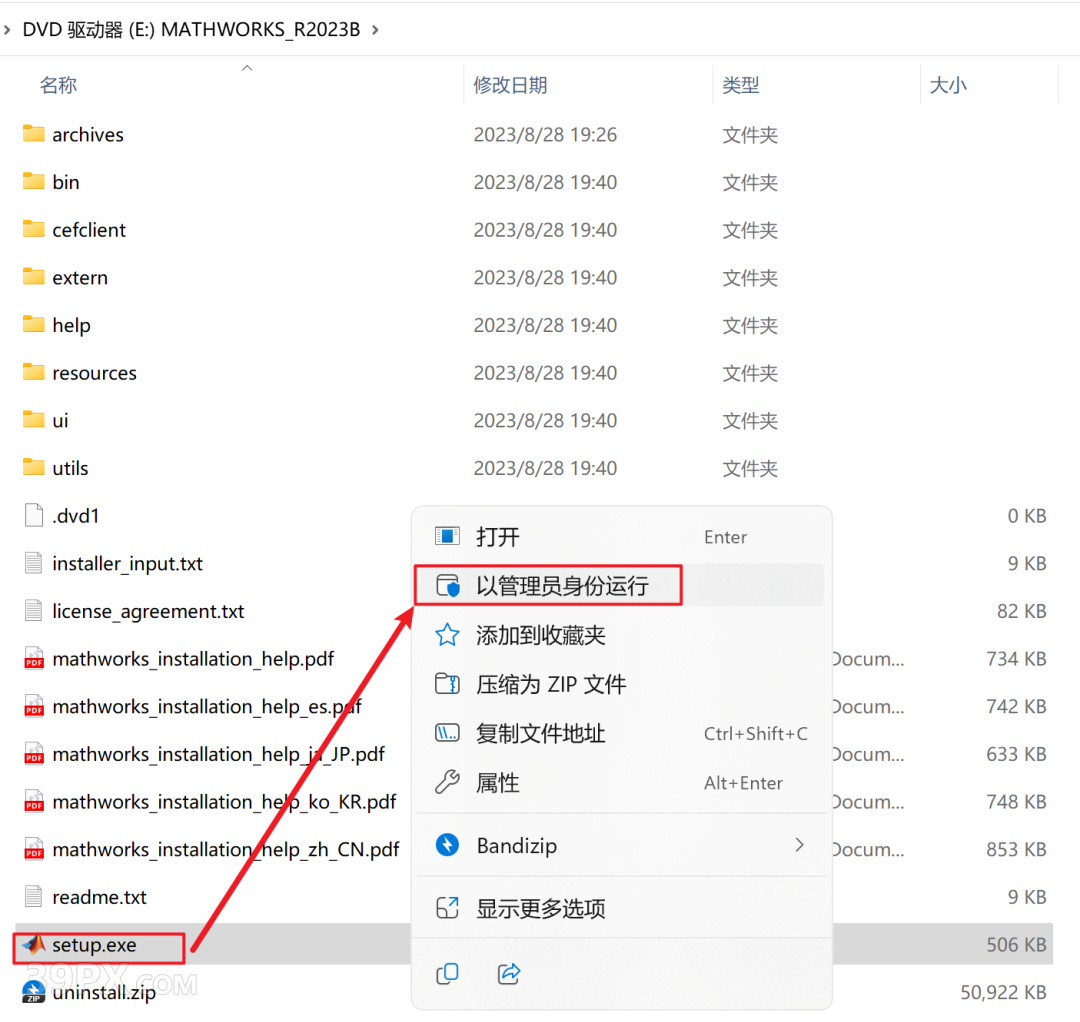Click the mathworks_installation_help_ja_JP.pdf PDF icon
The height and width of the screenshot is (1022, 1080).
[x=34, y=753]
